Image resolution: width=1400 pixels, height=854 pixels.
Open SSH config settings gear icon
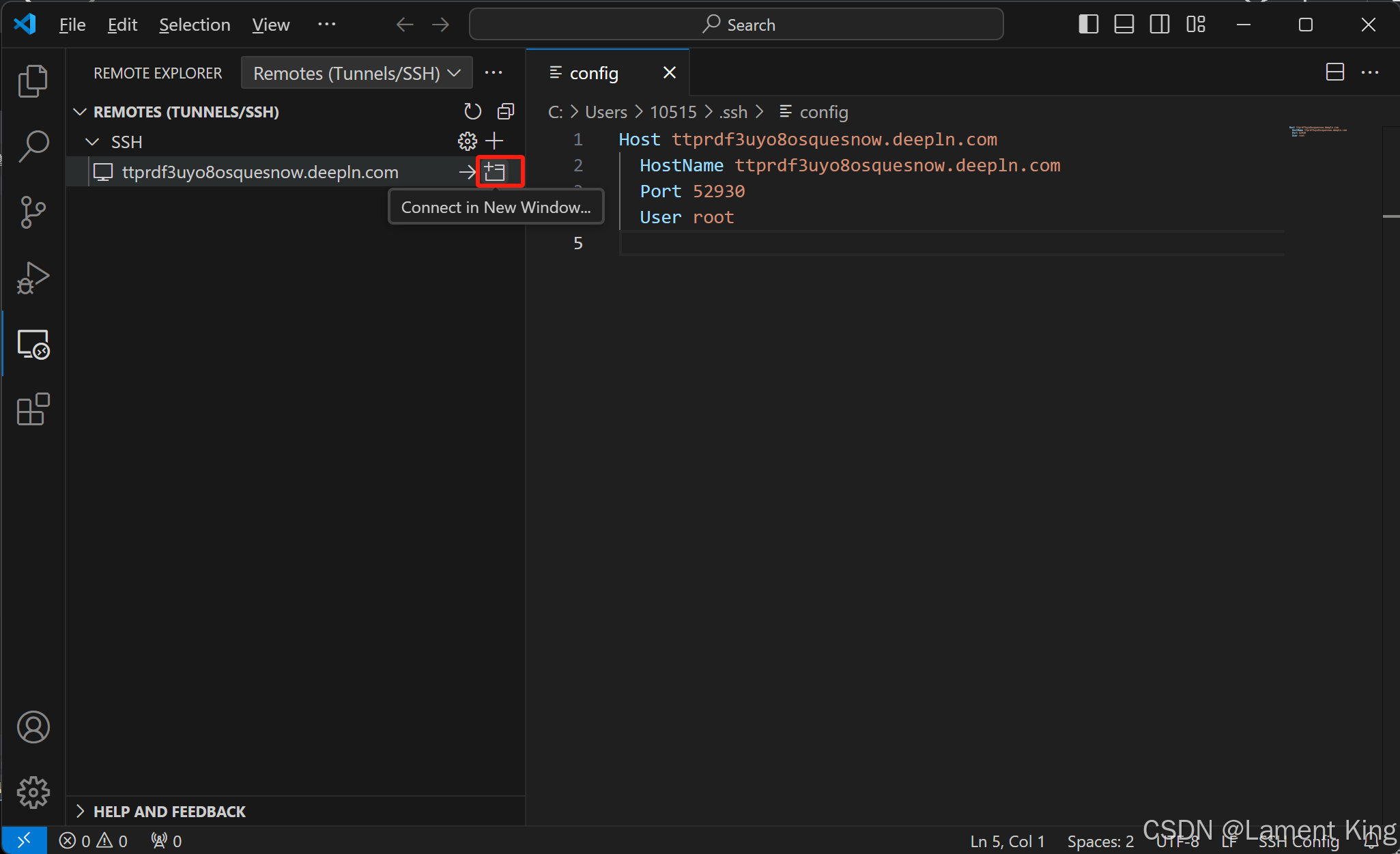(x=467, y=141)
